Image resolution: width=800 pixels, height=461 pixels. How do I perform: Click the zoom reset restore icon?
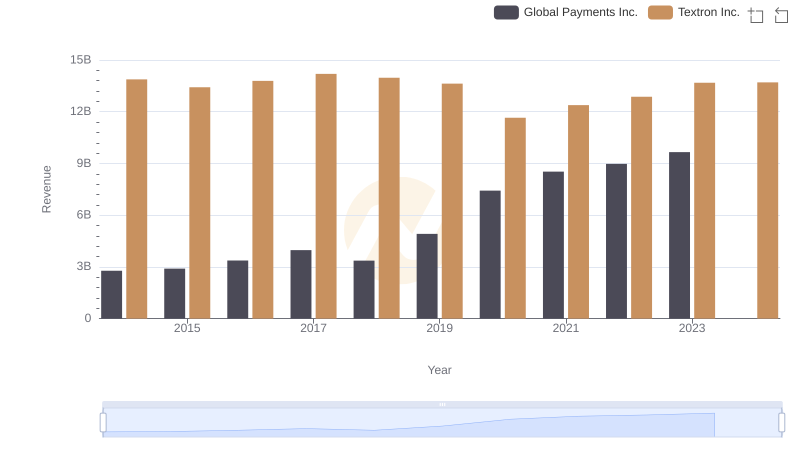(x=781, y=15)
